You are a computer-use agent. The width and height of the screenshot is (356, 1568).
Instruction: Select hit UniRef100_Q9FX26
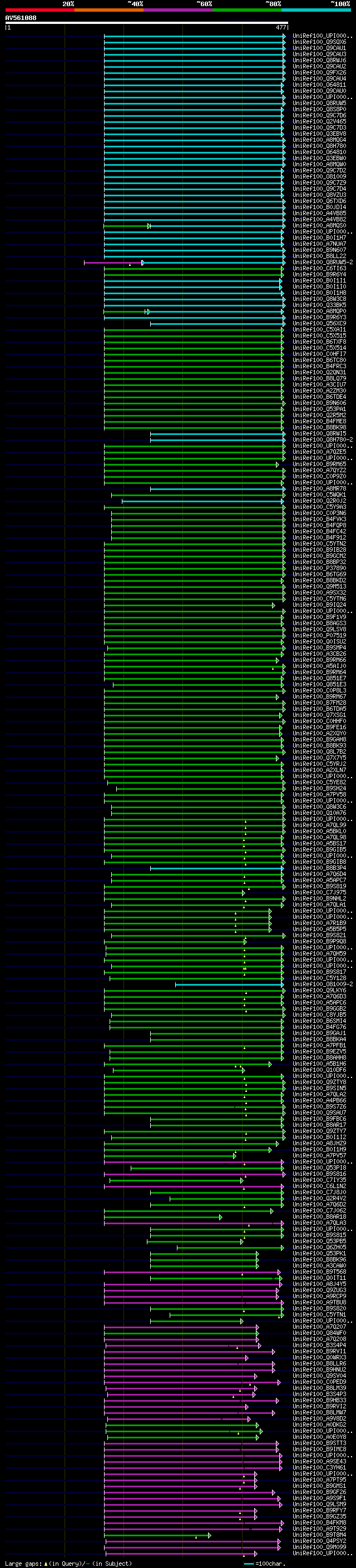(319, 72)
